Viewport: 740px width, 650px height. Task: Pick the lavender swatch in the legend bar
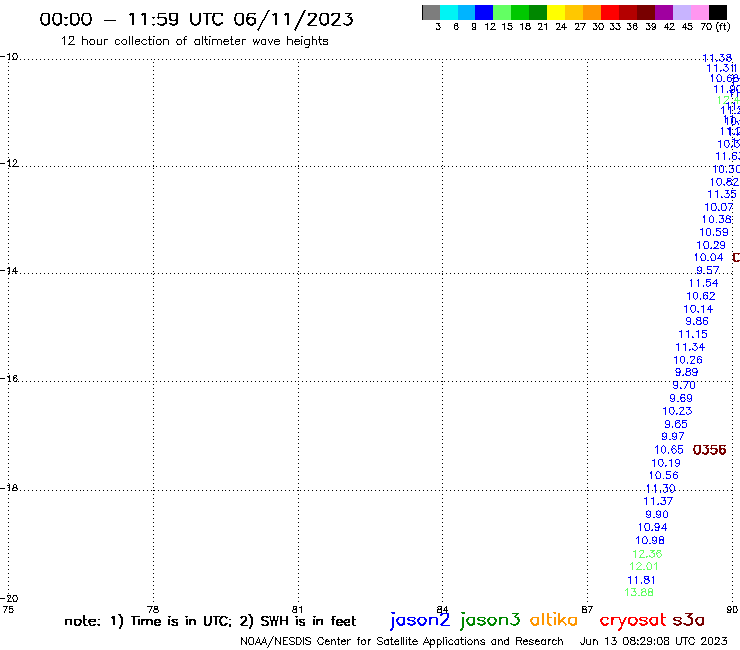point(682,12)
